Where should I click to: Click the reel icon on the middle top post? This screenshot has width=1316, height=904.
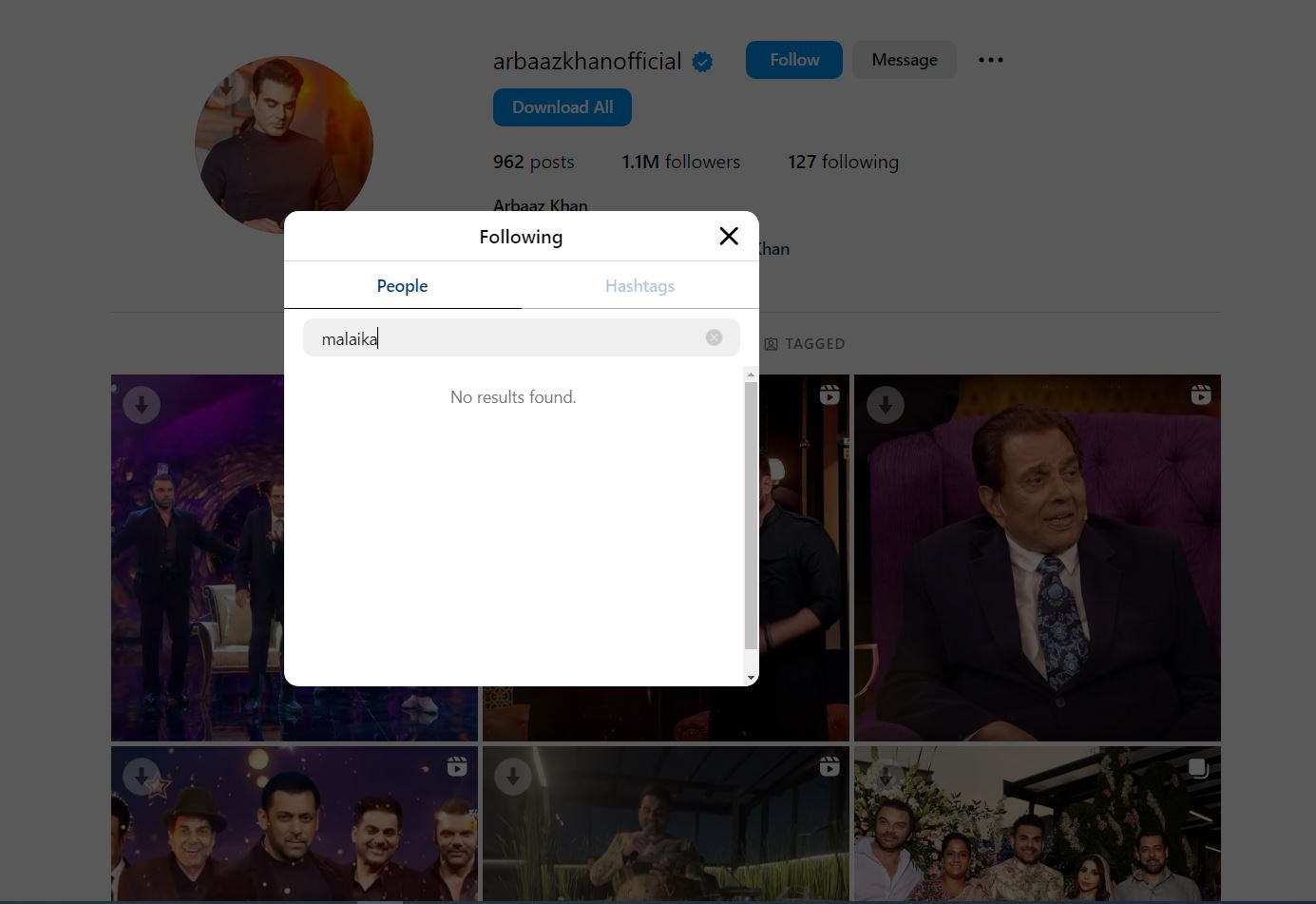830,394
